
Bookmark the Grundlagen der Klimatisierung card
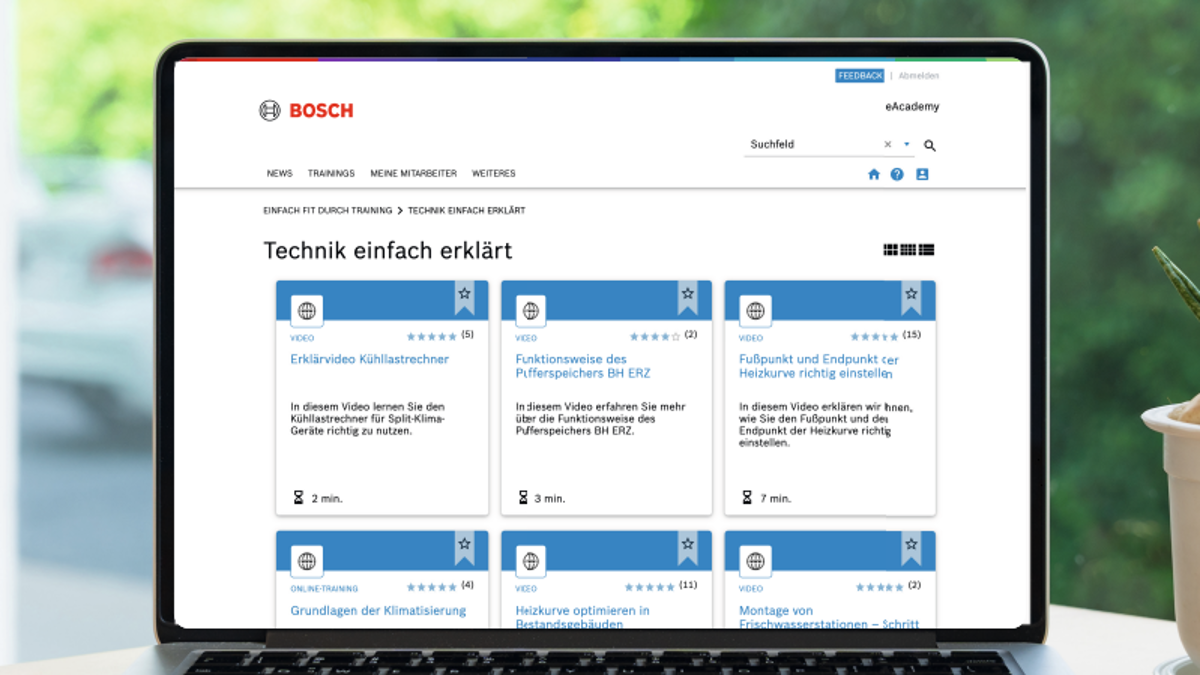coord(464,547)
